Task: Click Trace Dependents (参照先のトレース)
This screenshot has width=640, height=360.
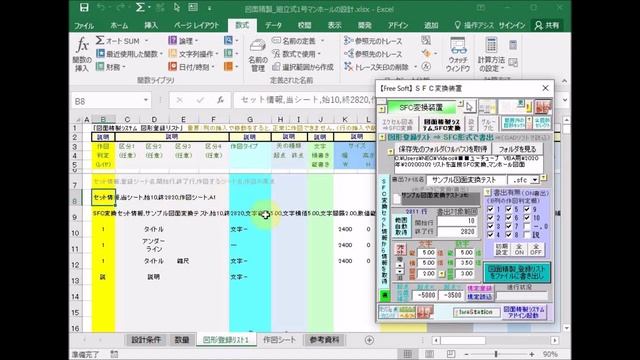Action: coord(373,54)
